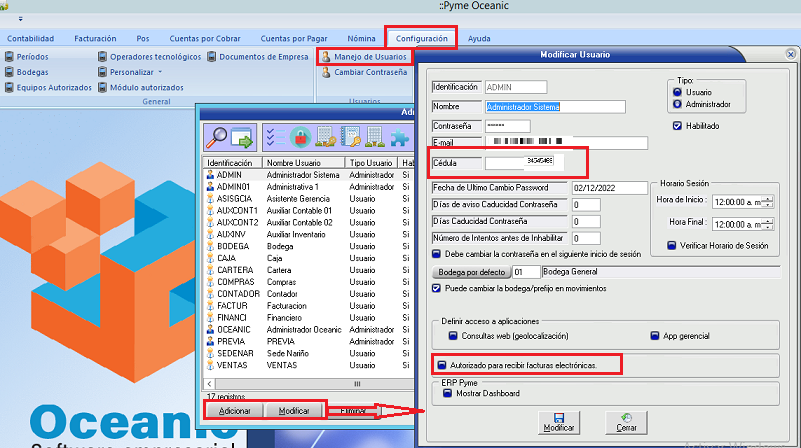
Task: Click the red padlock toolbar icon
Action: 299,137
